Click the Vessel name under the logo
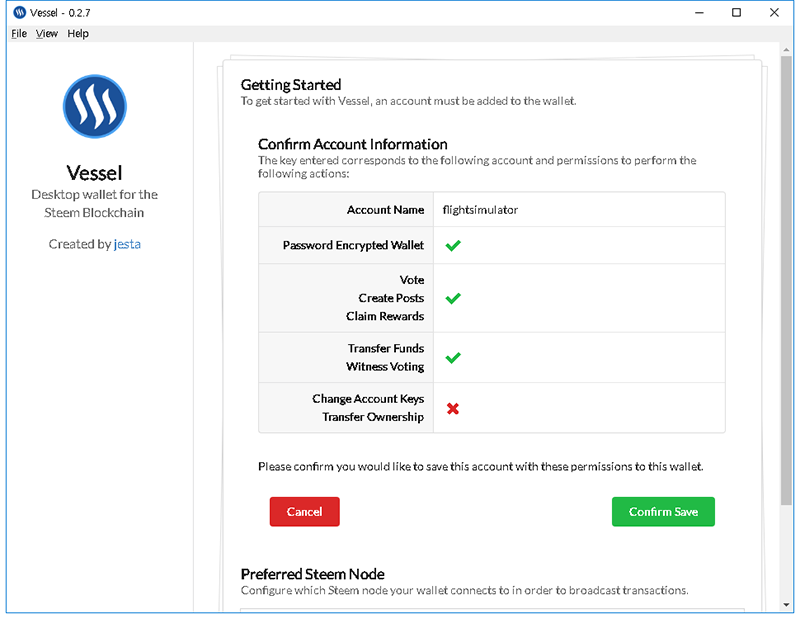The height and width of the screenshot is (619, 800). (x=94, y=173)
